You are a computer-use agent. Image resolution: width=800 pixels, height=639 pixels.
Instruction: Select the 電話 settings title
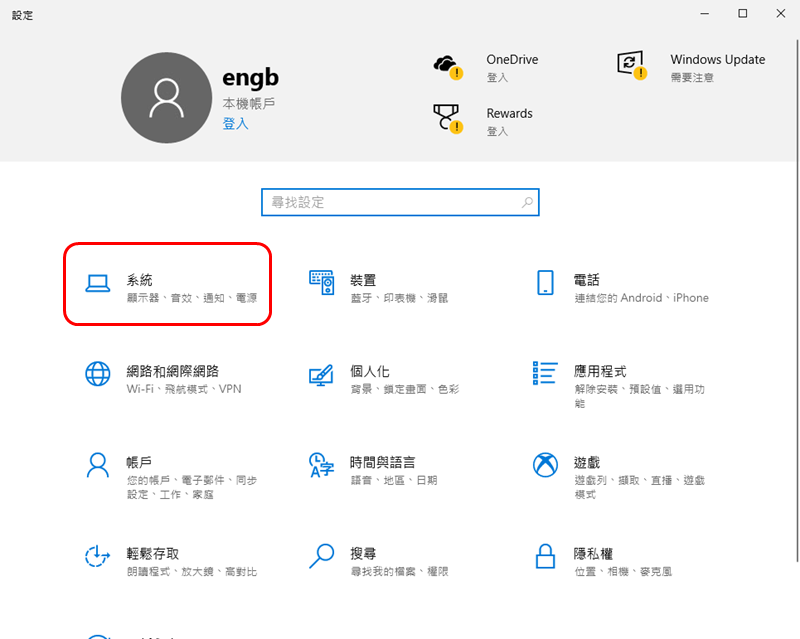587,280
